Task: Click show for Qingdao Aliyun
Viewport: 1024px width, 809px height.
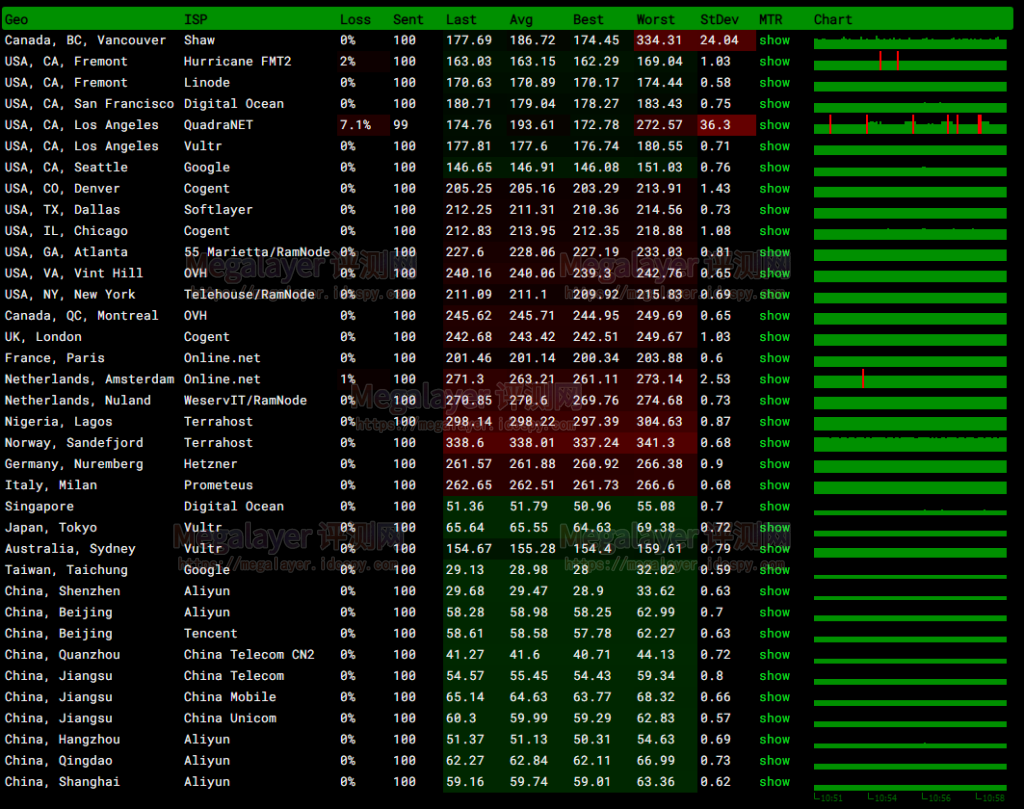Action: coord(775,761)
